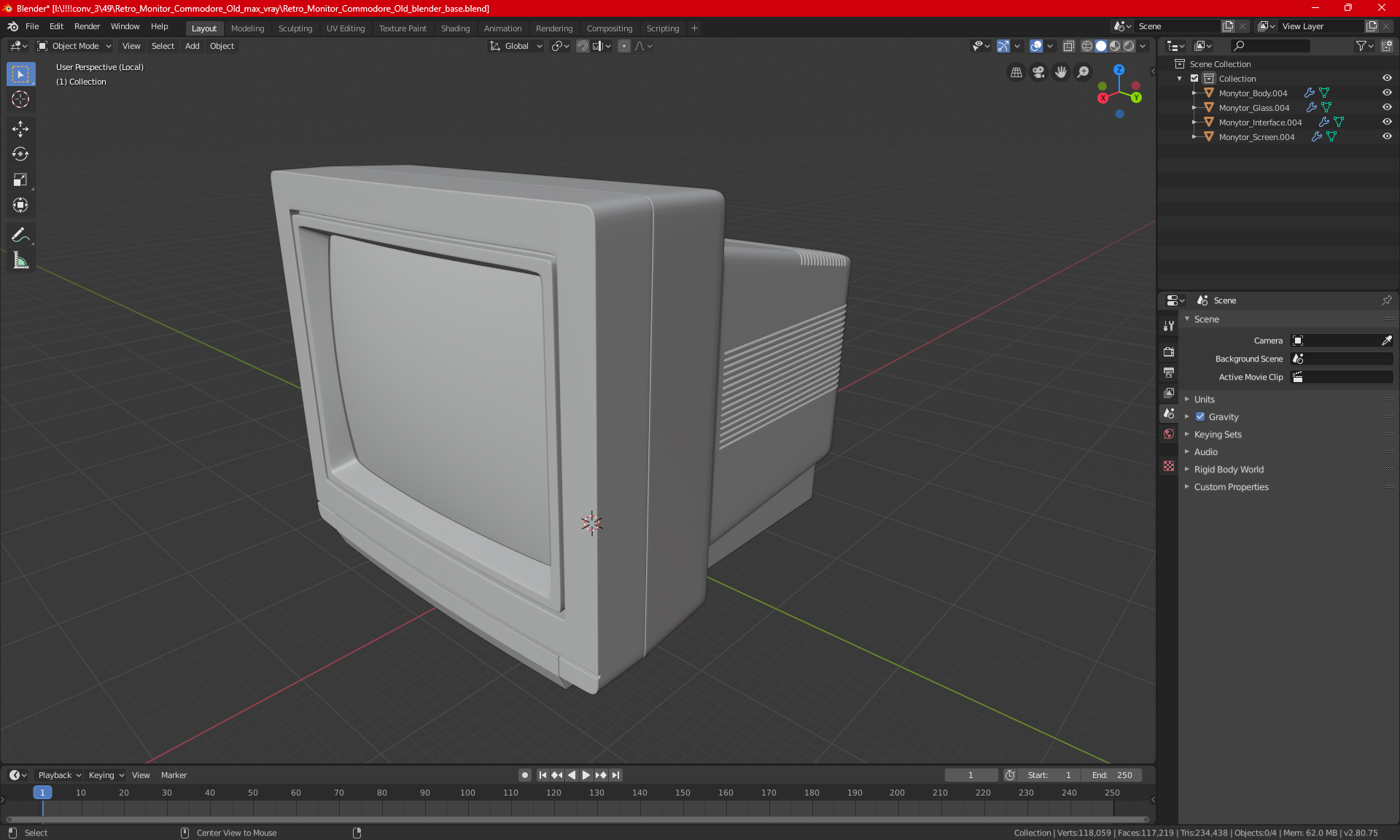This screenshot has width=1400, height=840.
Task: Toggle Collection visibility eye icon
Action: (x=1387, y=79)
